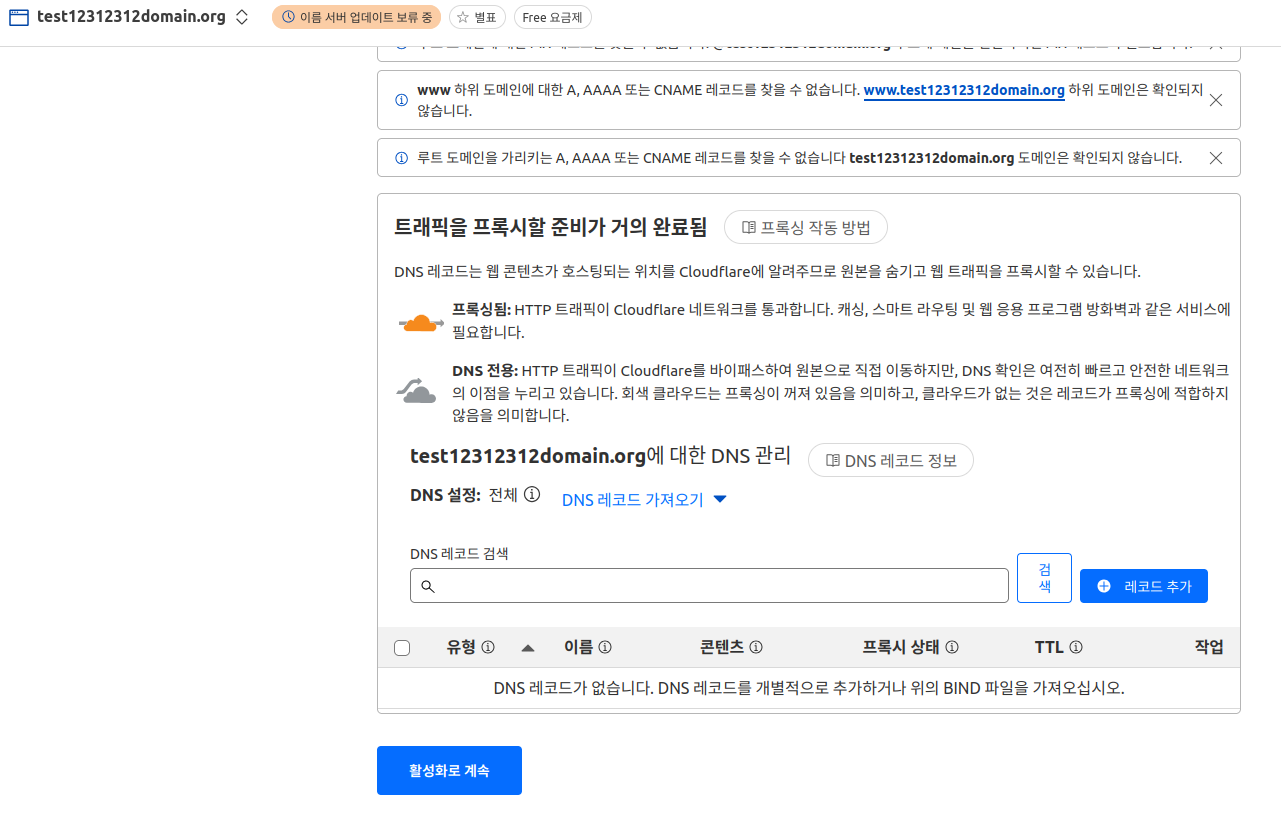Click the DNS 레코드가 없습니다 empty message

pyautogui.click(x=809, y=688)
